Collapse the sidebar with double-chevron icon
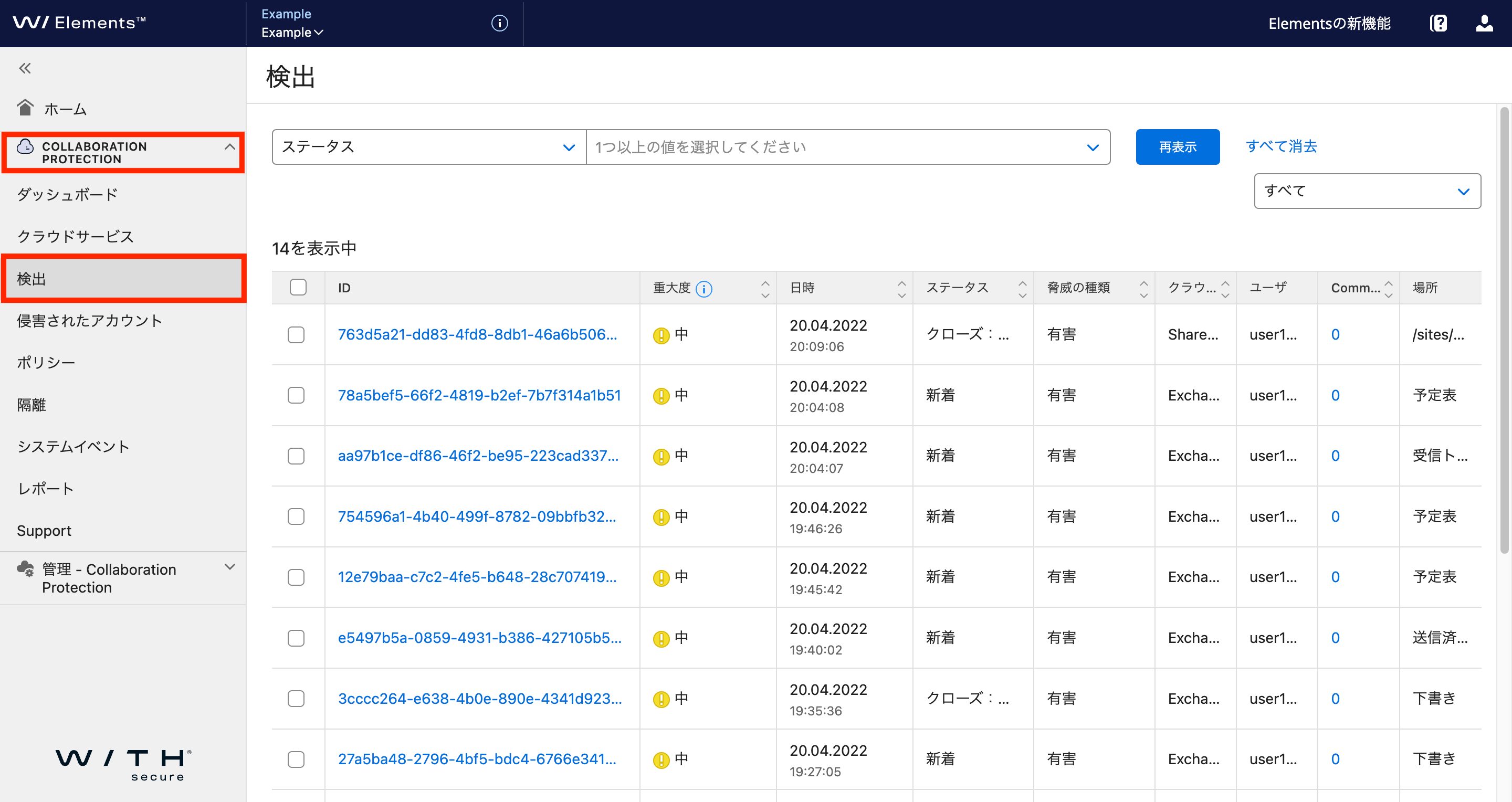The height and width of the screenshot is (802, 1512). point(25,69)
